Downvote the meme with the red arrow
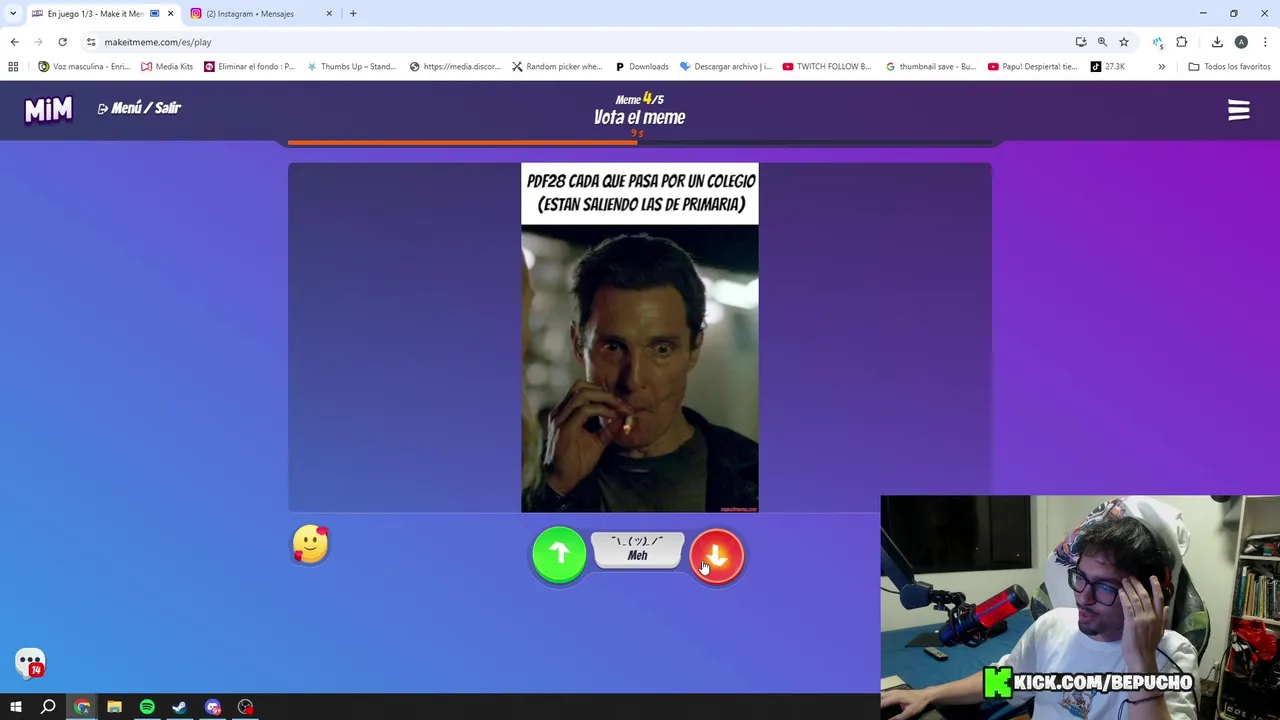The image size is (1280, 720). coord(716,555)
